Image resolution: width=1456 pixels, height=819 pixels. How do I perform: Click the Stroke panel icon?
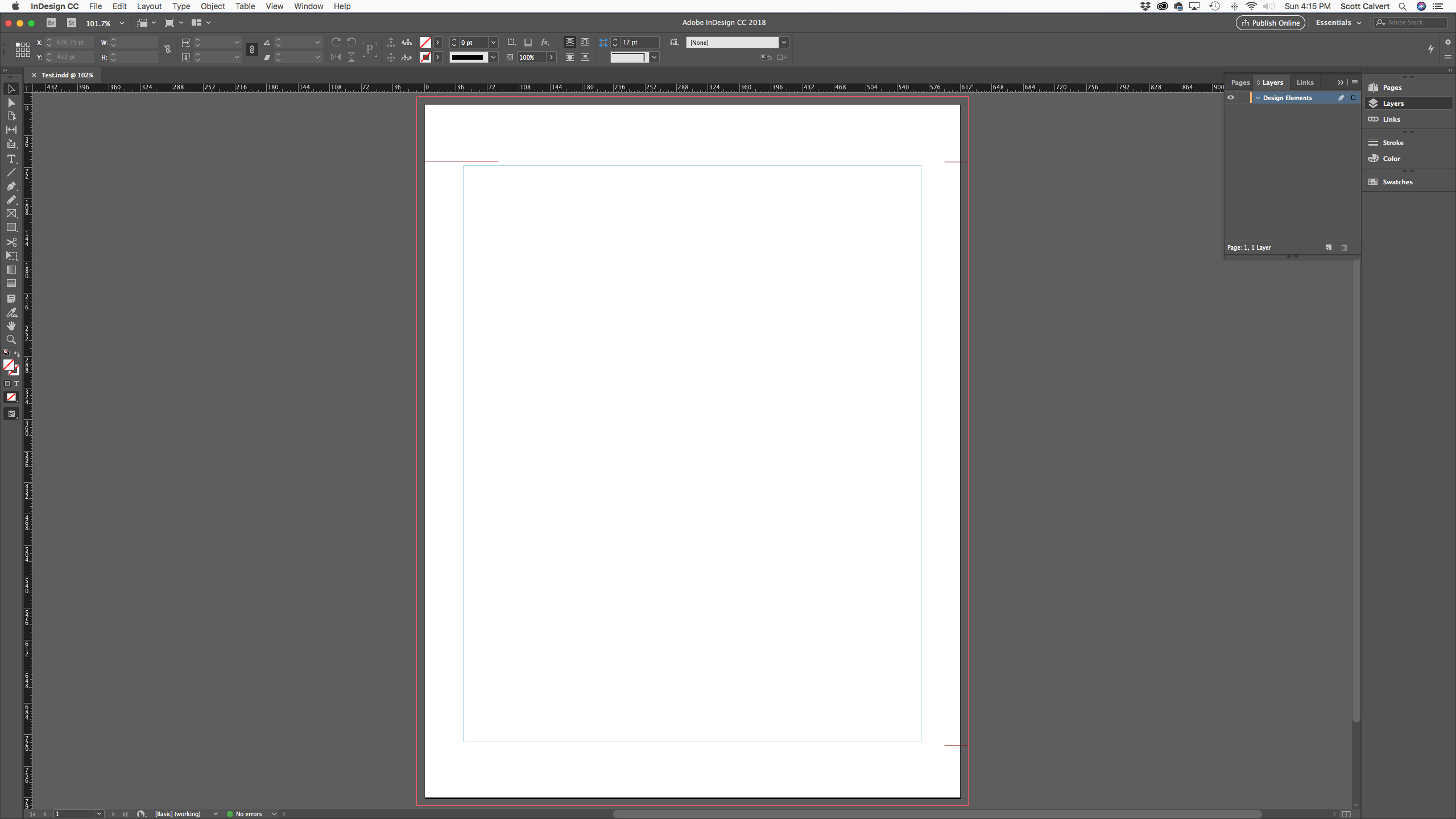tap(1373, 142)
